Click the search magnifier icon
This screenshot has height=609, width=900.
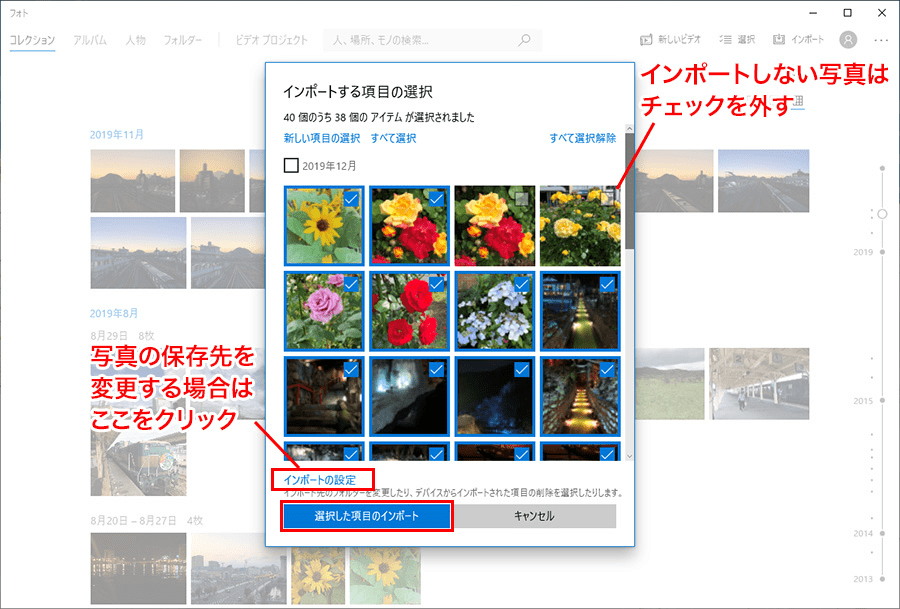tap(524, 40)
